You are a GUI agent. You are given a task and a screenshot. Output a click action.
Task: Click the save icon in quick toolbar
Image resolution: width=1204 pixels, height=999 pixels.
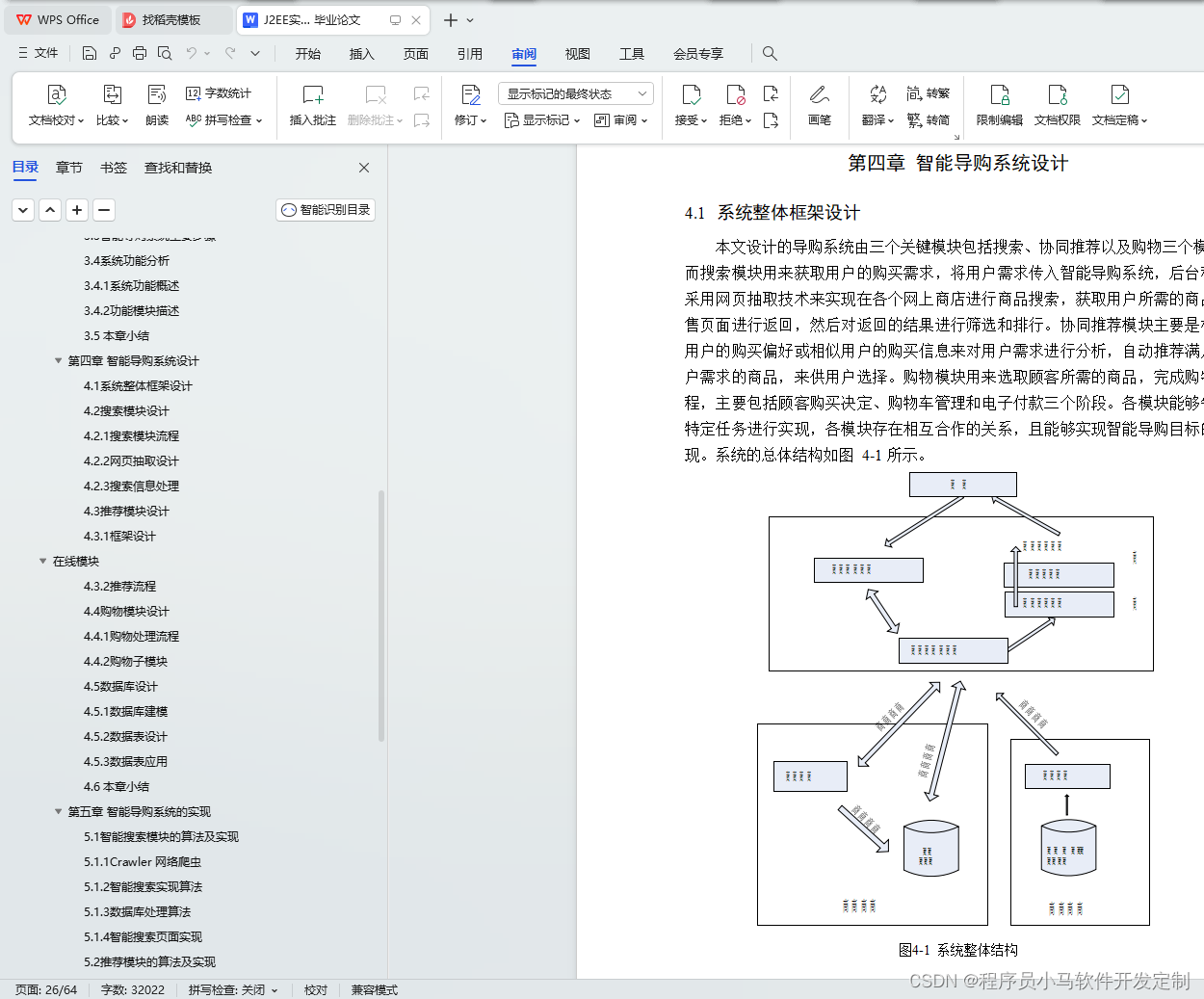(x=90, y=53)
